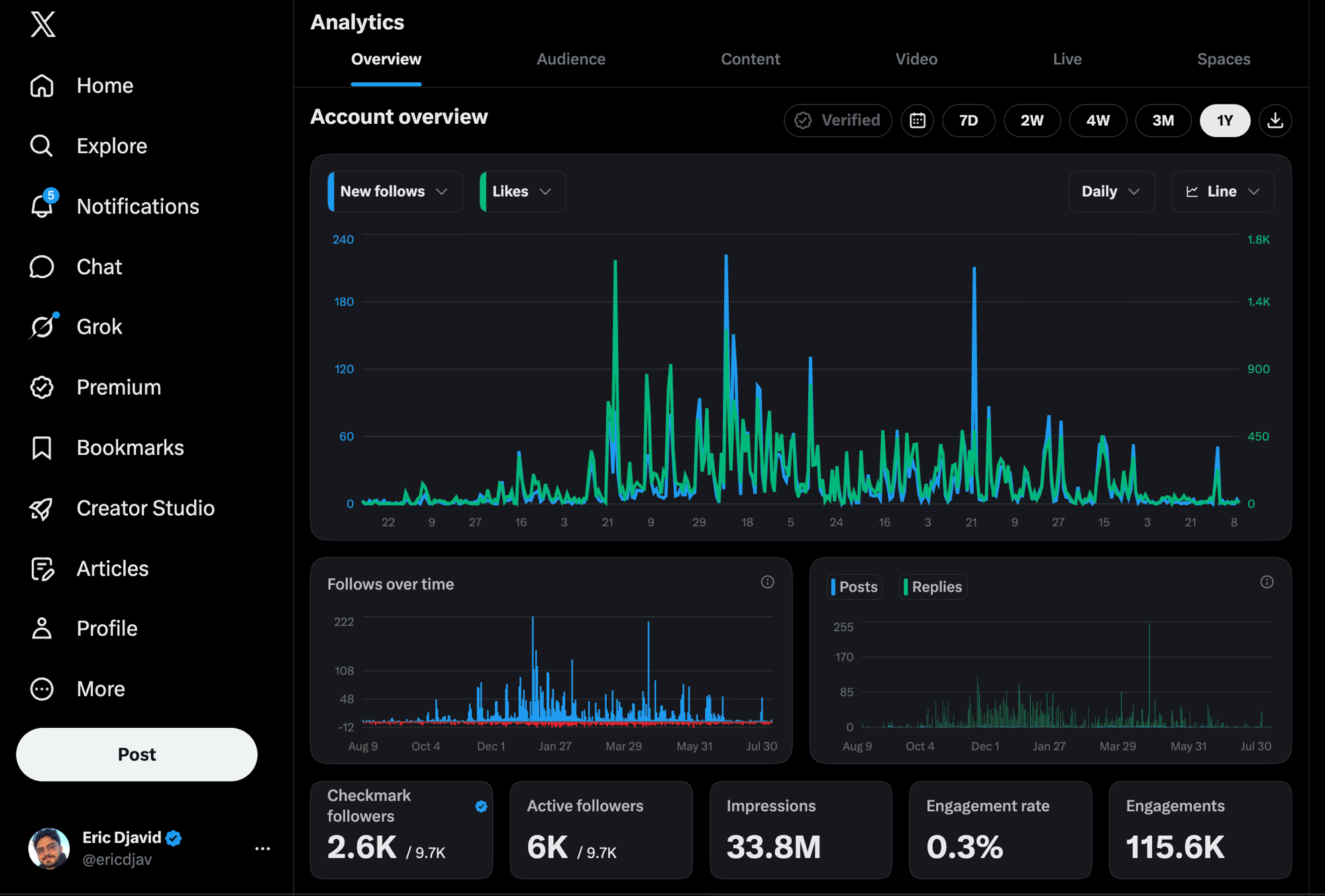Open the New follows metric dropdown
This screenshot has width=1325, height=896.
[395, 191]
